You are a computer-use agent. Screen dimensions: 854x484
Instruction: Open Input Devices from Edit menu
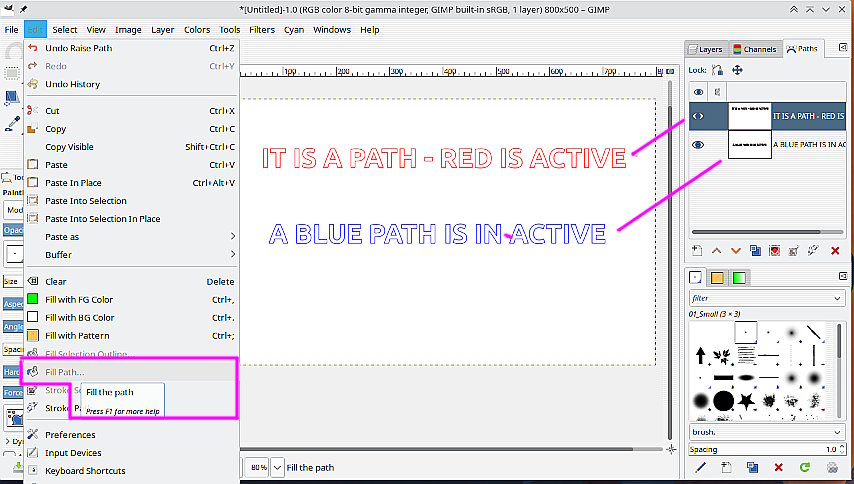(132, 453)
